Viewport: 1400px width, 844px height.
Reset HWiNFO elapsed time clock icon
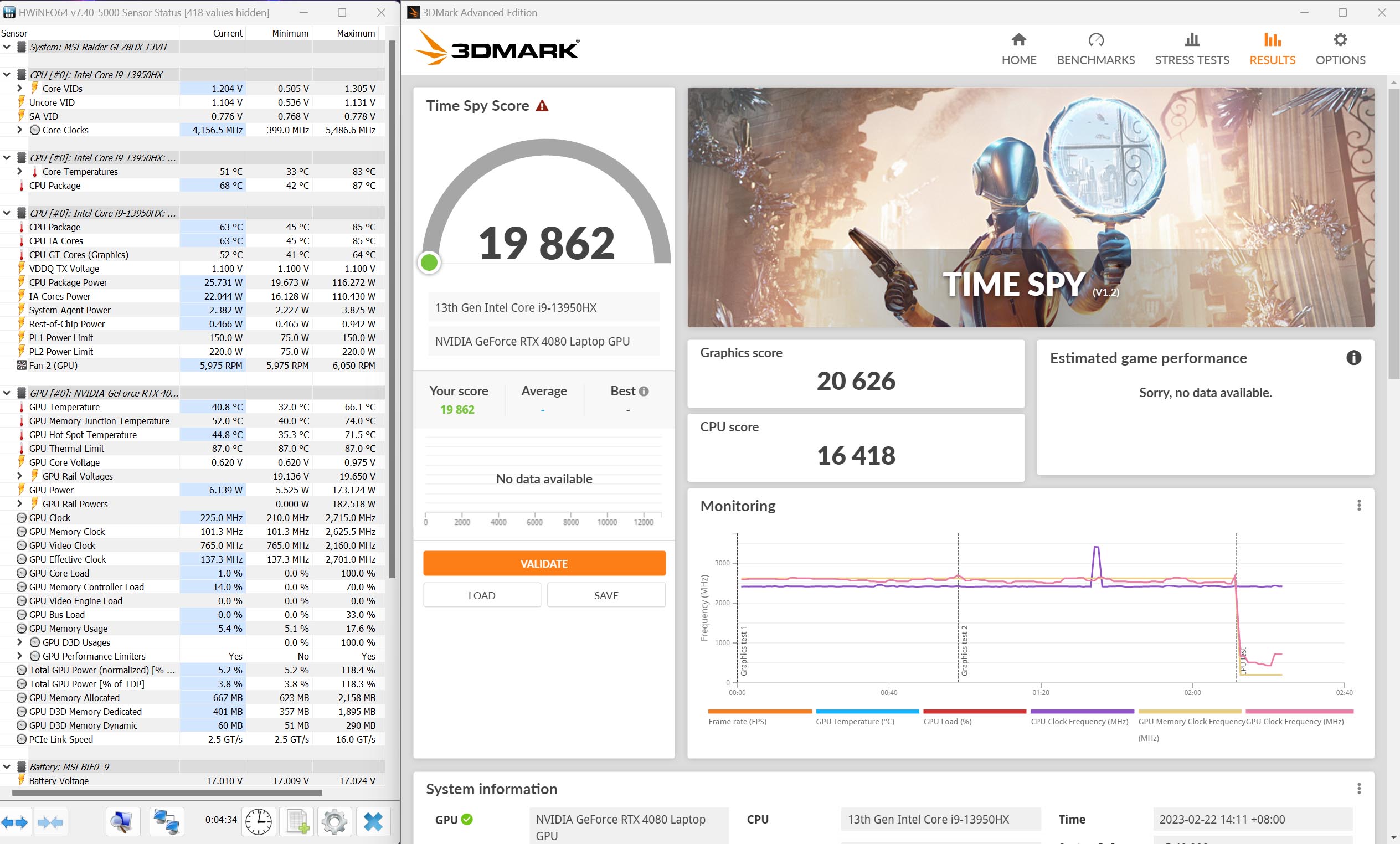click(x=258, y=822)
